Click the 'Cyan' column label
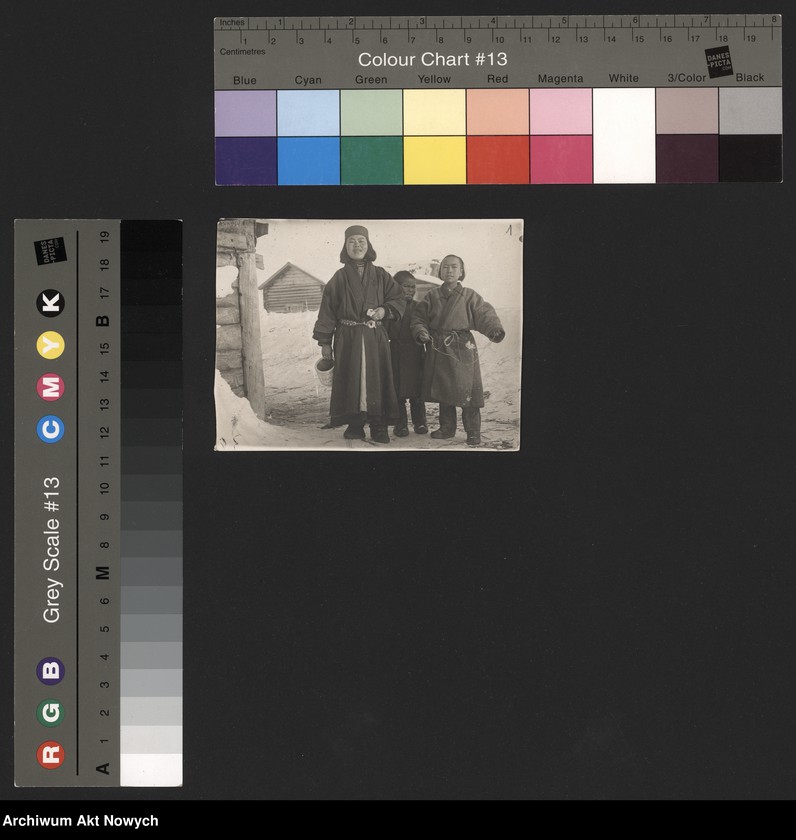796x840 pixels. click(x=308, y=80)
